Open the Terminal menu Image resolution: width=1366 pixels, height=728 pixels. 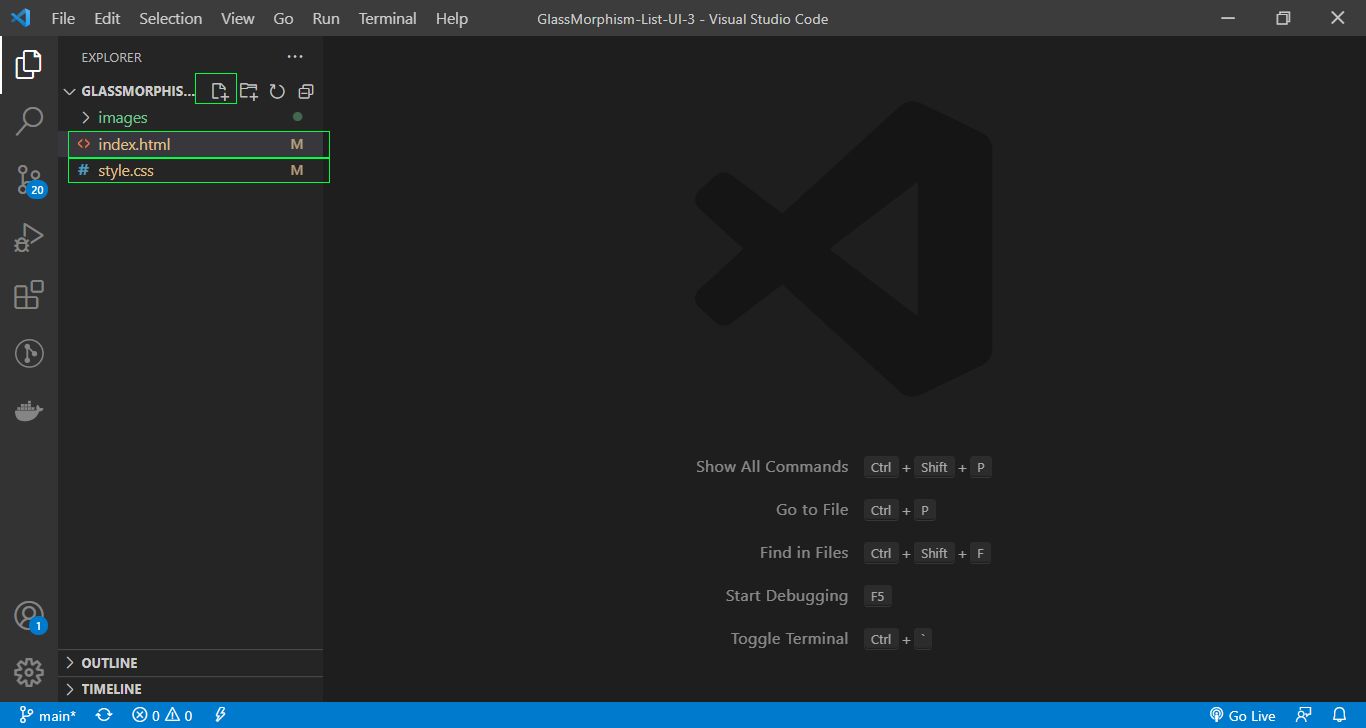point(388,18)
